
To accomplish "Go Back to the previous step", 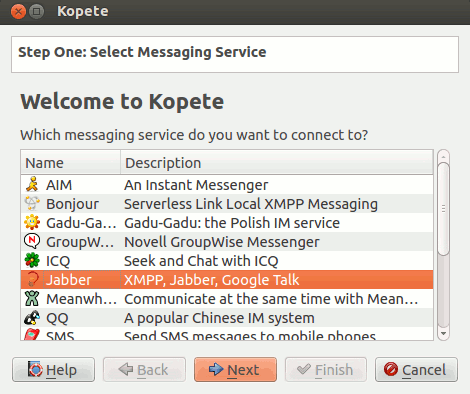I will pos(144,370).
